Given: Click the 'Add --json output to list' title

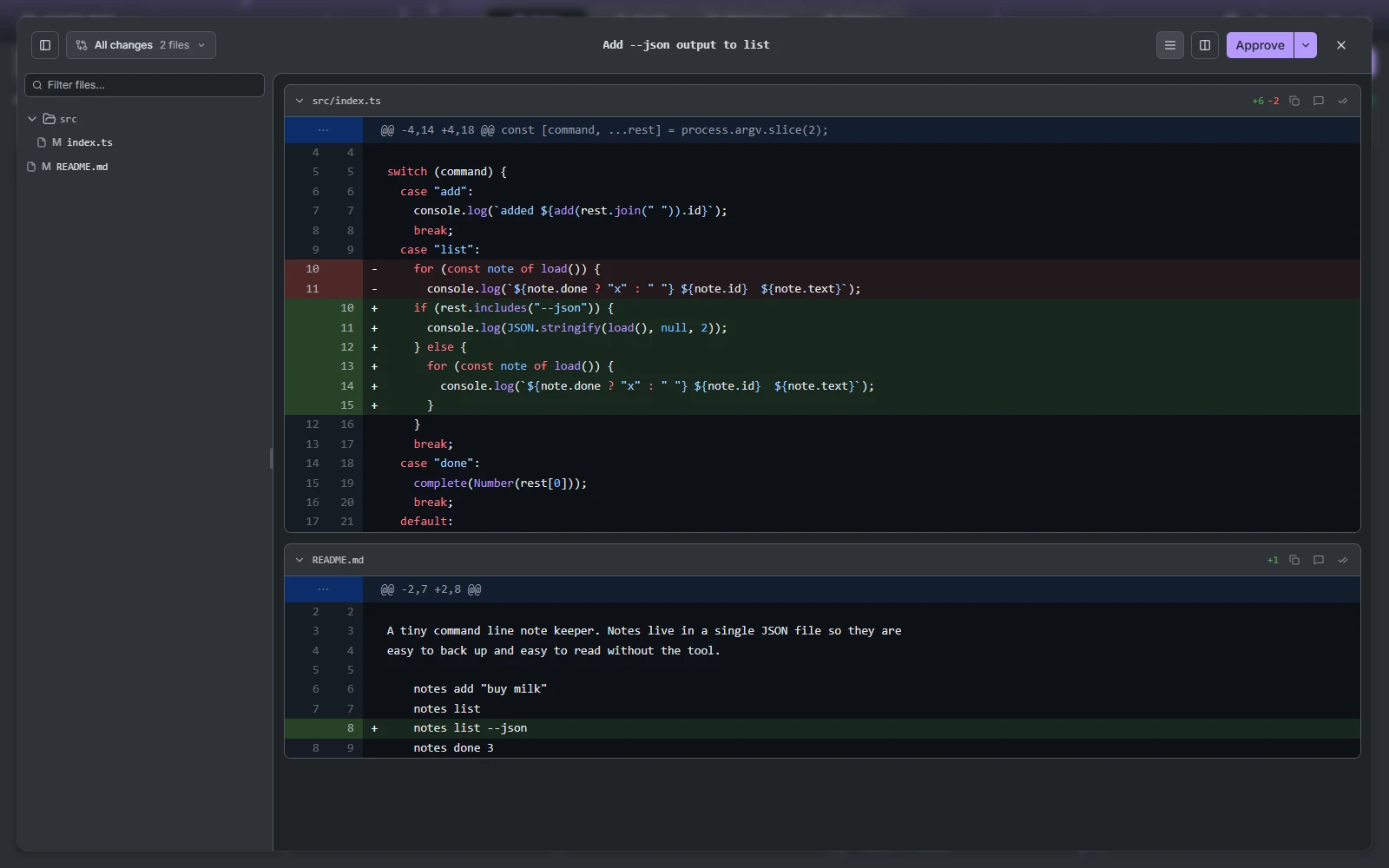Looking at the screenshot, I should (686, 45).
